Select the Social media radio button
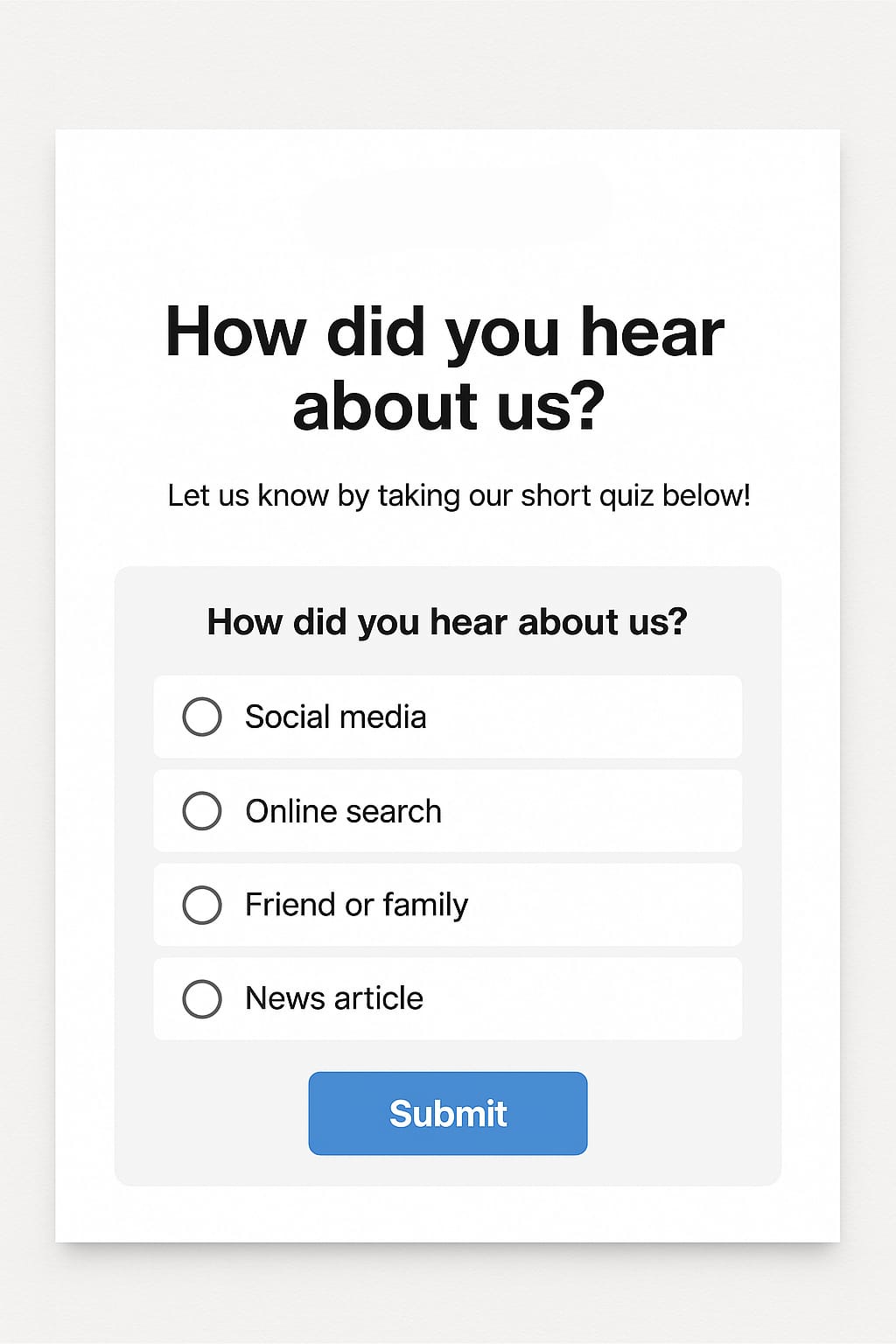 (202, 717)
